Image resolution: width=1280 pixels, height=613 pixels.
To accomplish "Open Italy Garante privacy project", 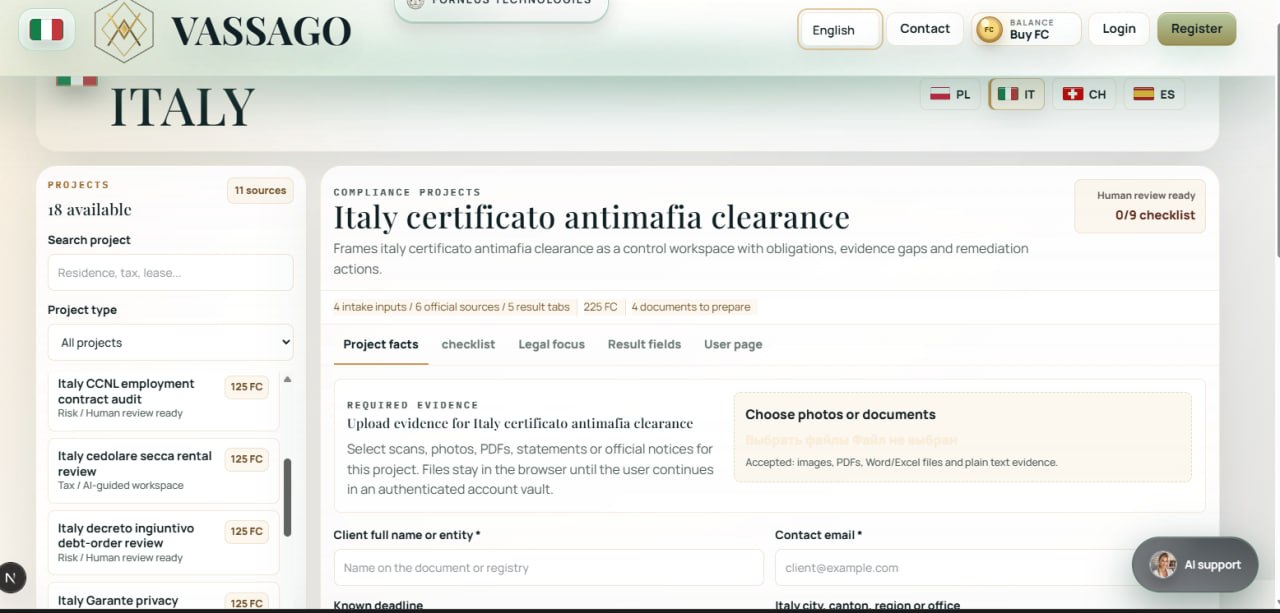I will [x=163, y=598].
